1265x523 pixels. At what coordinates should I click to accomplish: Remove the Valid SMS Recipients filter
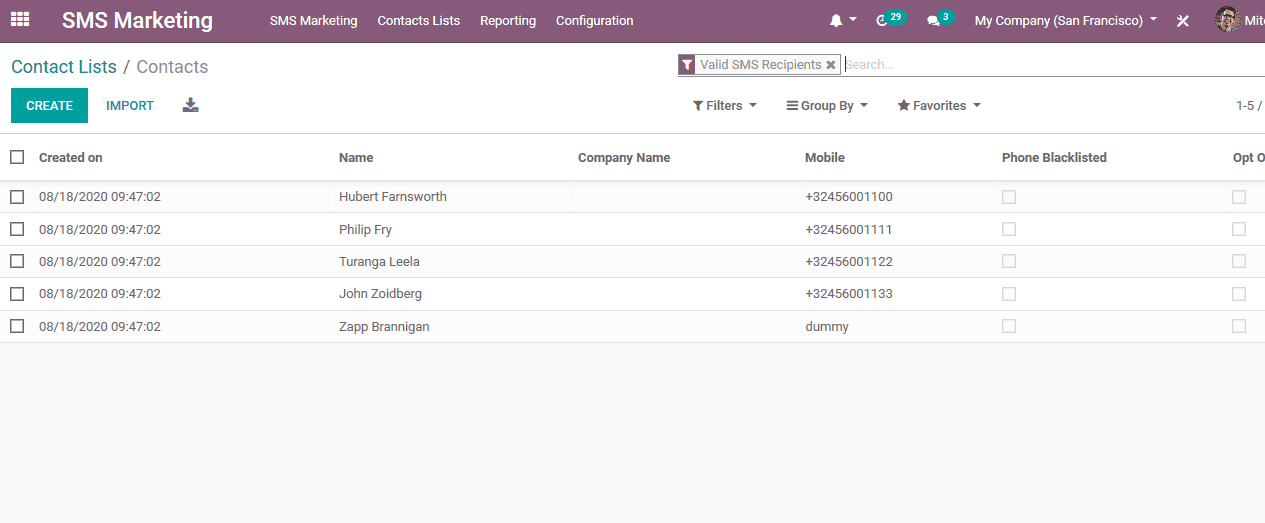830,65
